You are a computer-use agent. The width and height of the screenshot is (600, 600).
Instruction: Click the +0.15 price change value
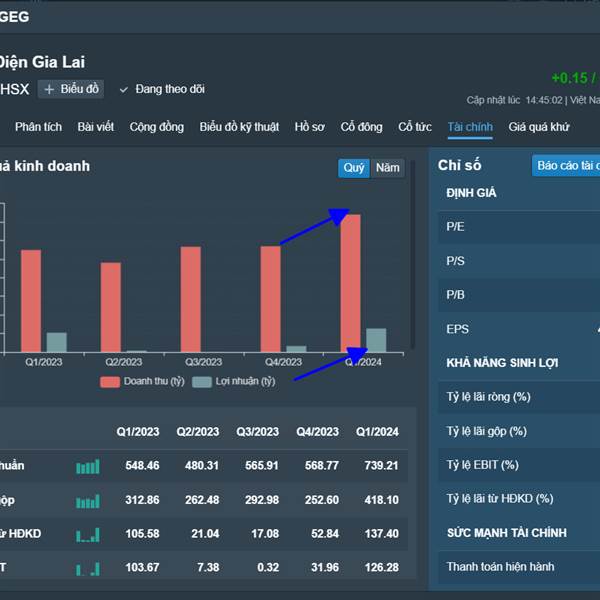click(x=569, y=78)
